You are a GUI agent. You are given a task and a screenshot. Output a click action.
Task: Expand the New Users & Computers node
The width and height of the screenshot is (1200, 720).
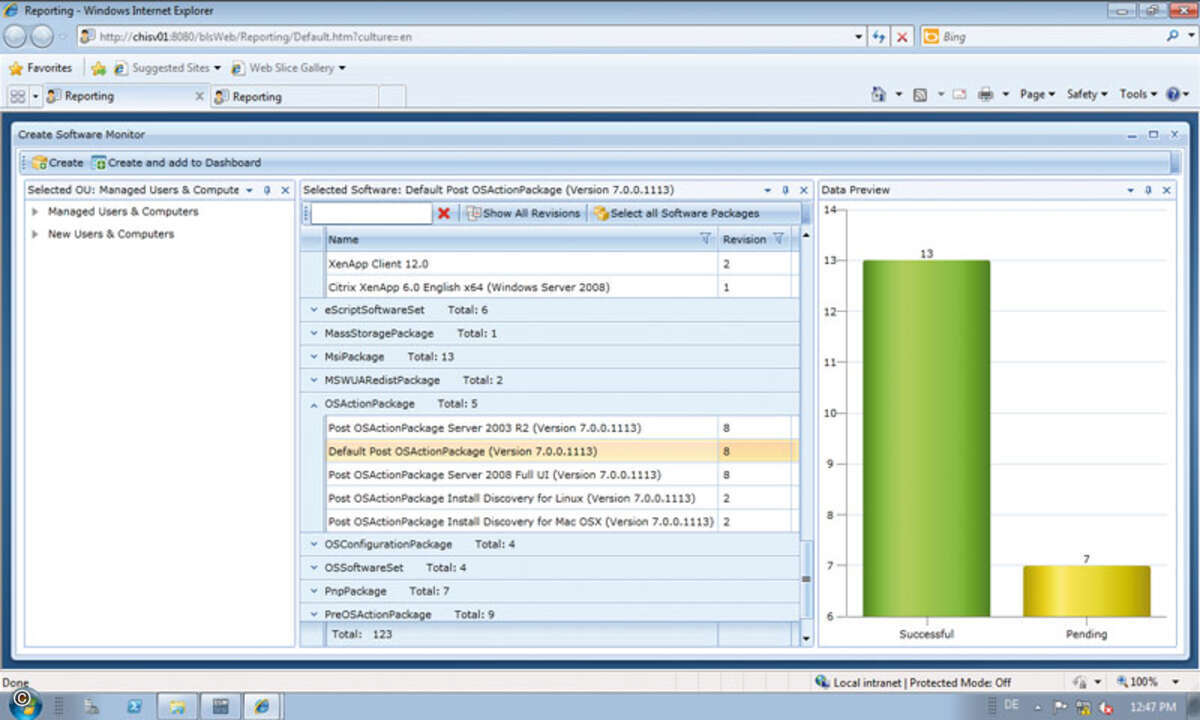click(x=35, y=234)
